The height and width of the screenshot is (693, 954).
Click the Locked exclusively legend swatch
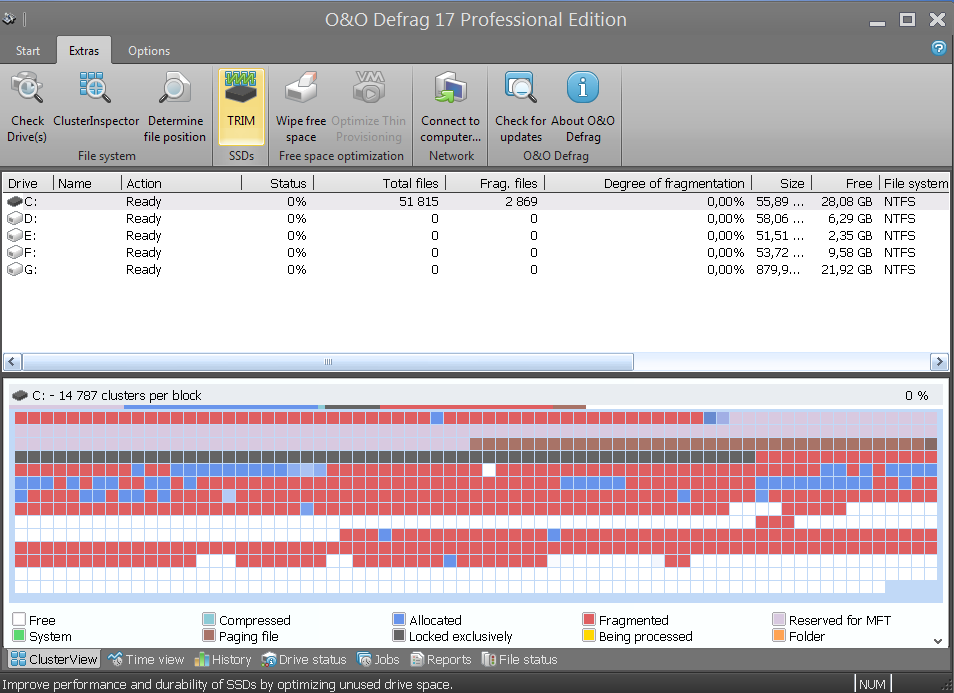399,635
